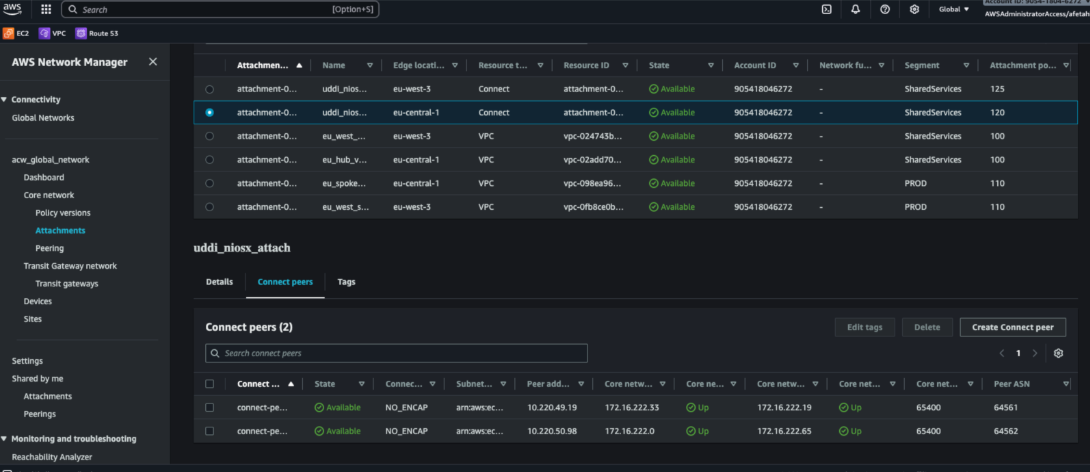Viewport: 1090px width, 472px height.
Task: Check the select-all connect peers checkbox
Action: (x=209, y=384)
